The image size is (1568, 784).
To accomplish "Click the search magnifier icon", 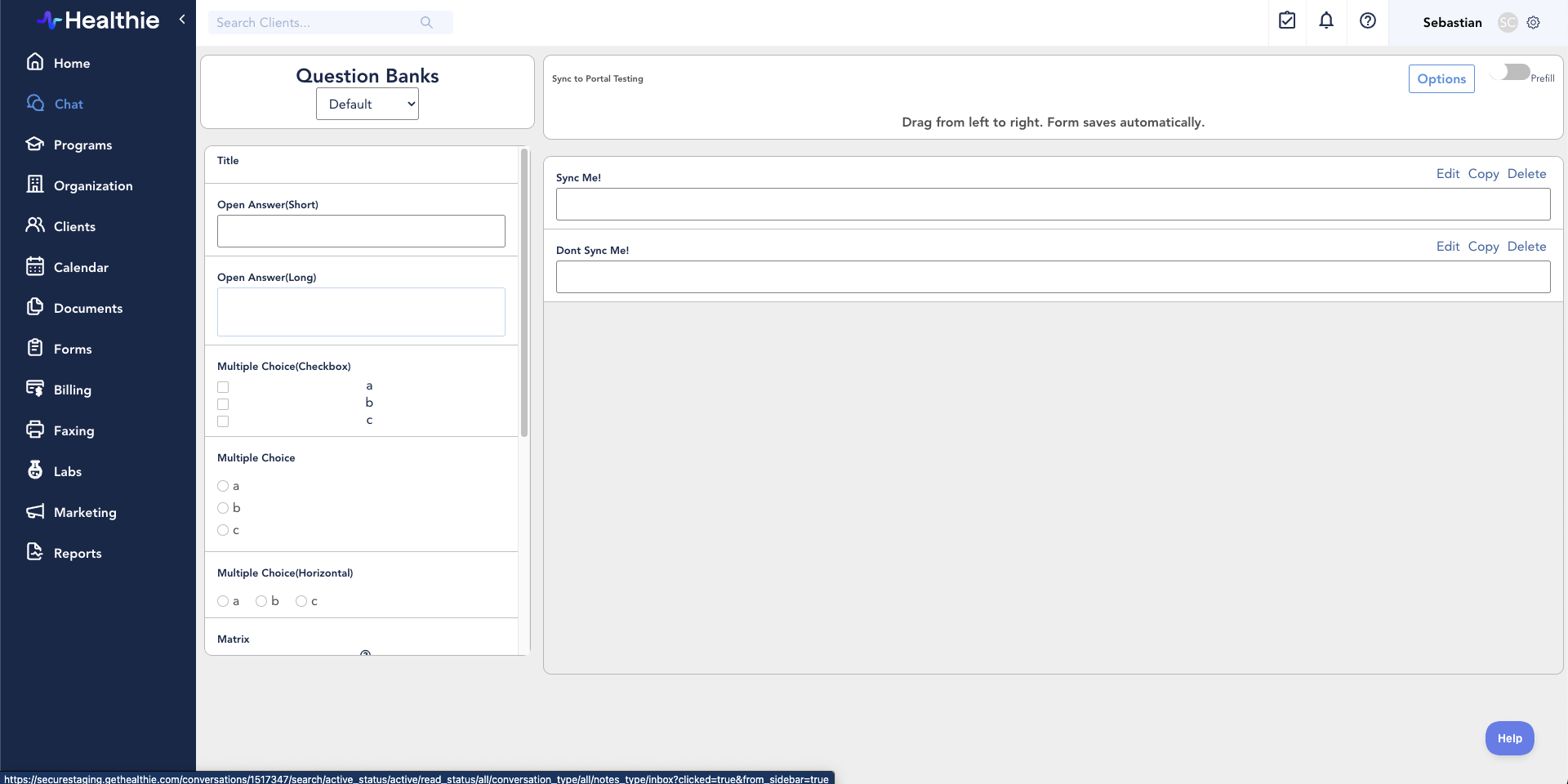I will point(426,23).
